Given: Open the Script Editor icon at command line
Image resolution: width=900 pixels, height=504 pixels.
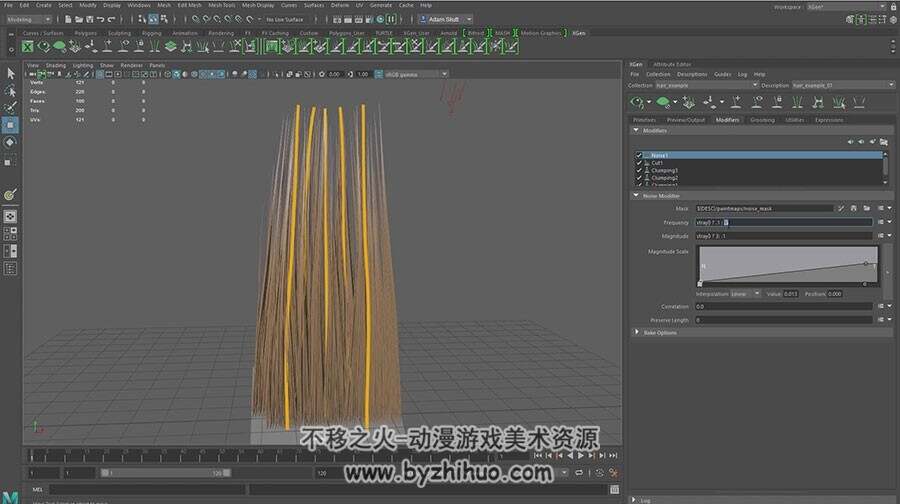Looking at the screenshot, I should pos(614,490).
